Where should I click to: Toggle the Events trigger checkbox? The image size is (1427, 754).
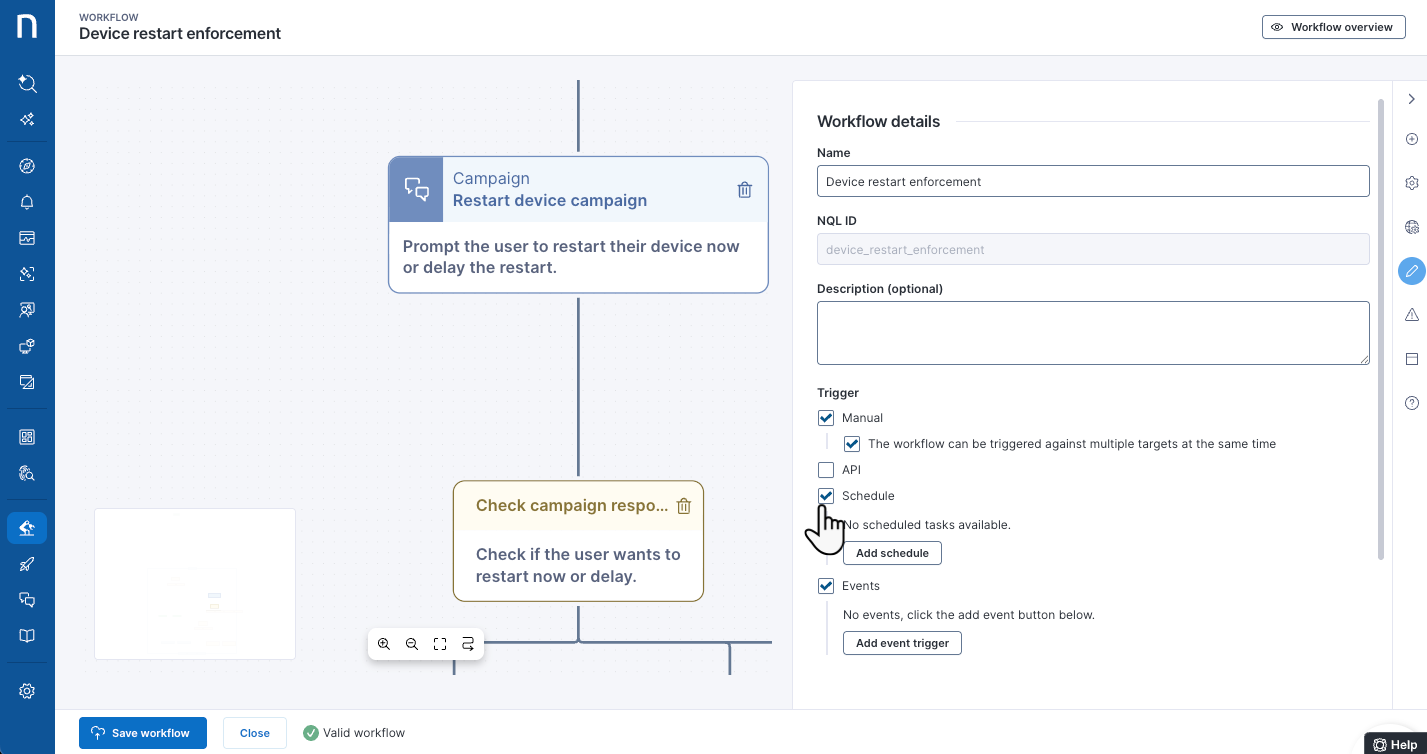click(x=826, y=586)
